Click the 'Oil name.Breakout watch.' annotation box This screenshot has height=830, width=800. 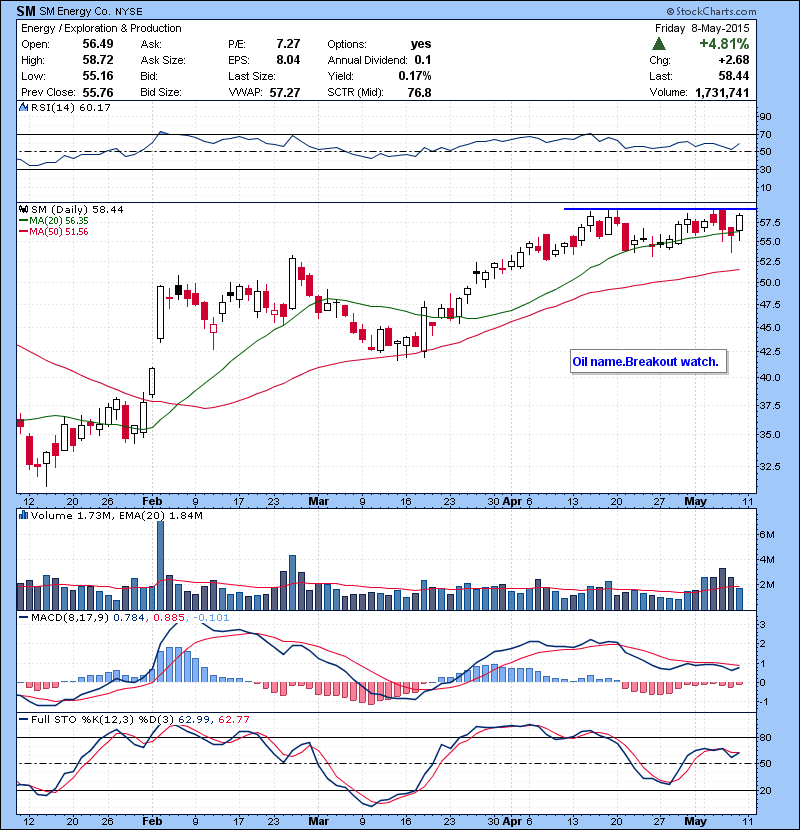pos(648,362)
